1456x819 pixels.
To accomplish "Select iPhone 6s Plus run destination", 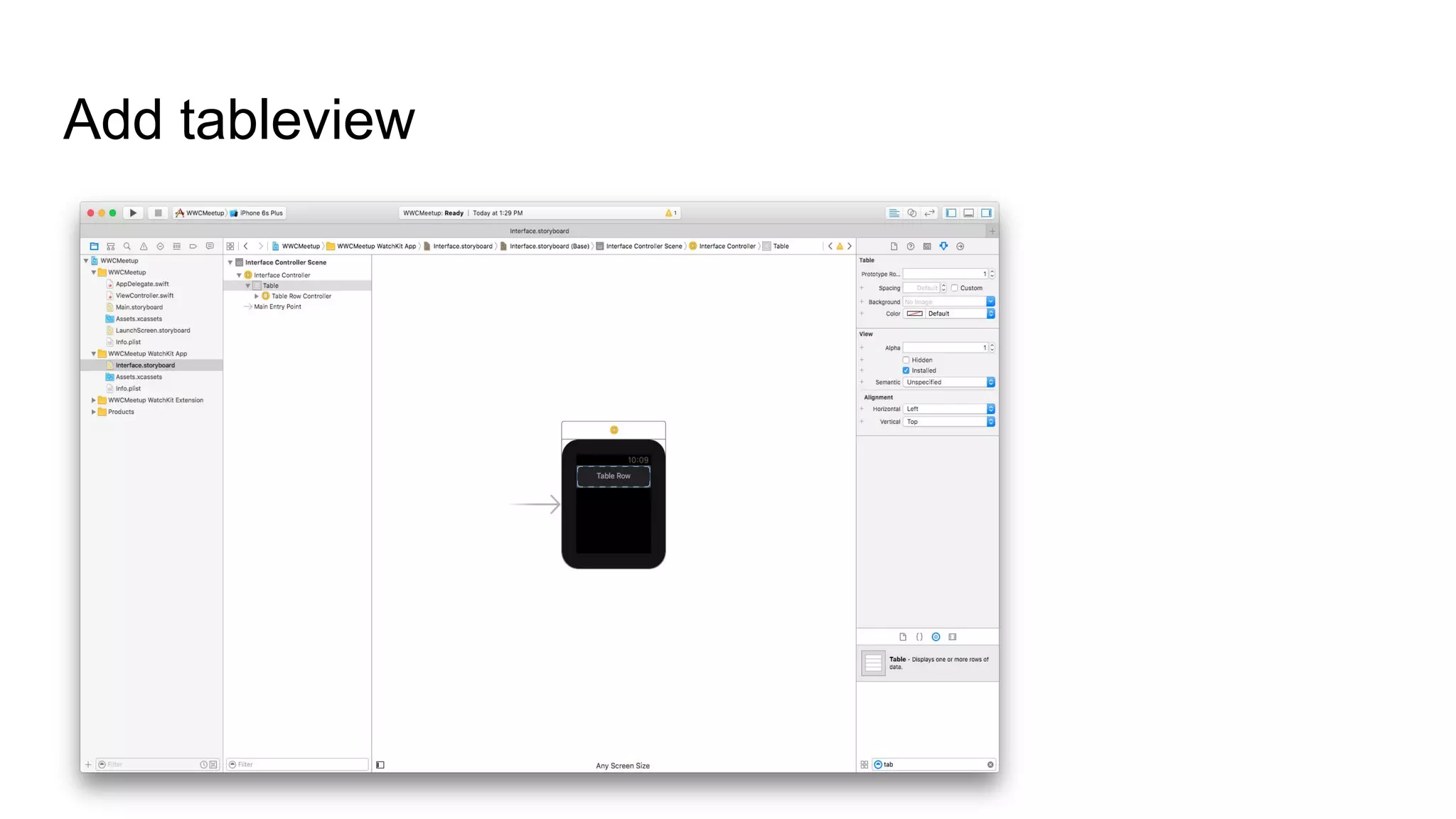I will [257, 213].
